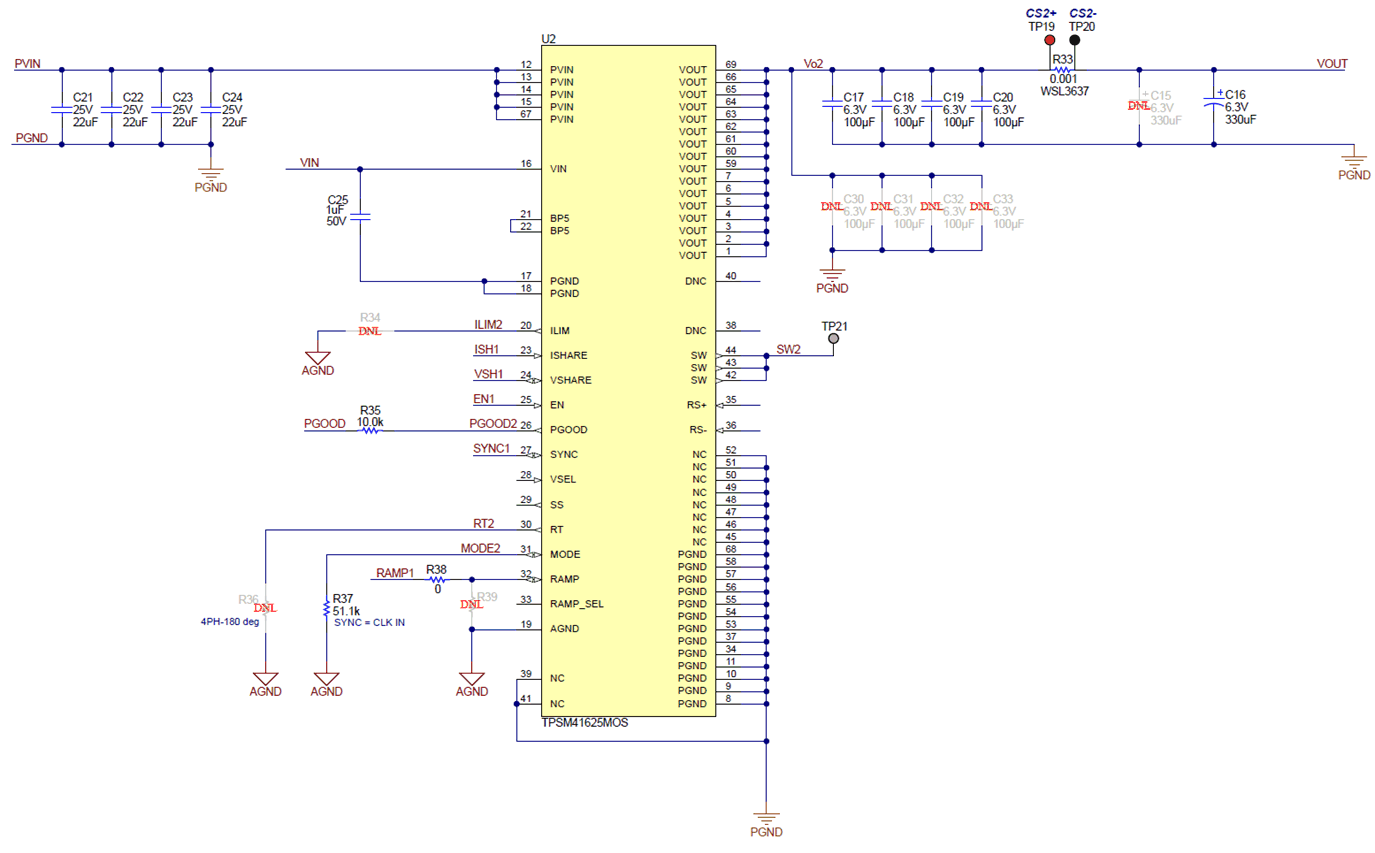Select the TPSM41625MOS part name

(x=584, y=722)
